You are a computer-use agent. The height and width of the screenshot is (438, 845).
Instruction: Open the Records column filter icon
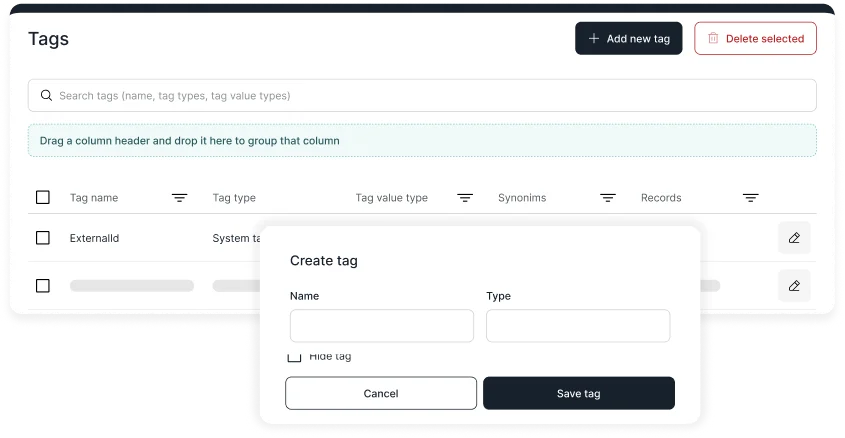pyautogui.click(x=750, y=198)
